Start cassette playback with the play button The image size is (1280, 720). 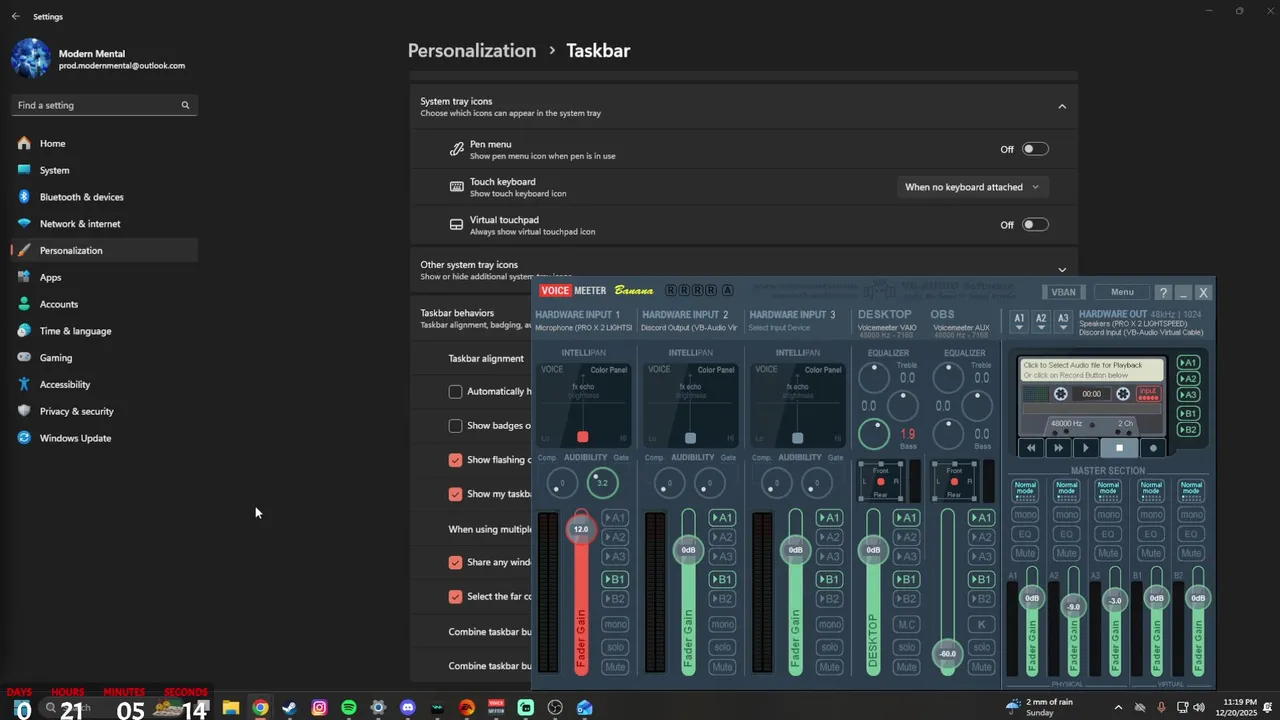(1086, 448)
